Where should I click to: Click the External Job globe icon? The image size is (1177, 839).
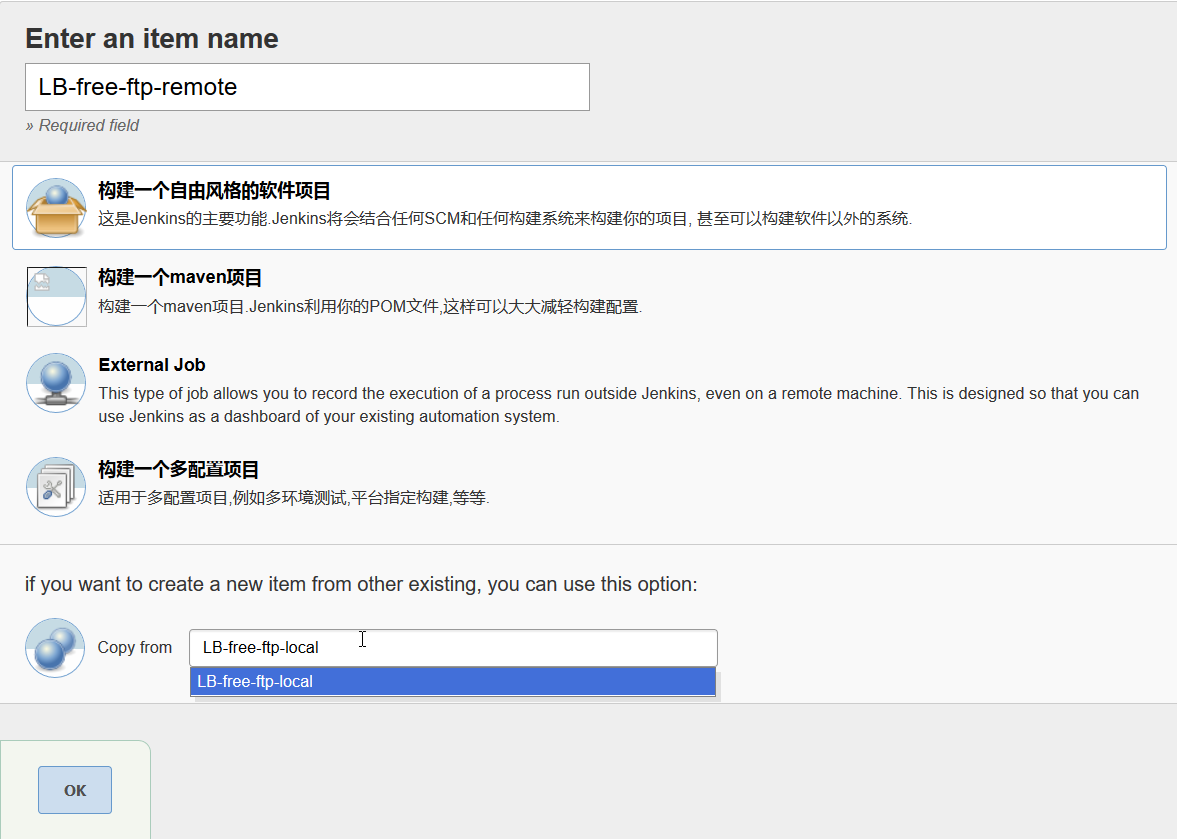tap(56, 383)
